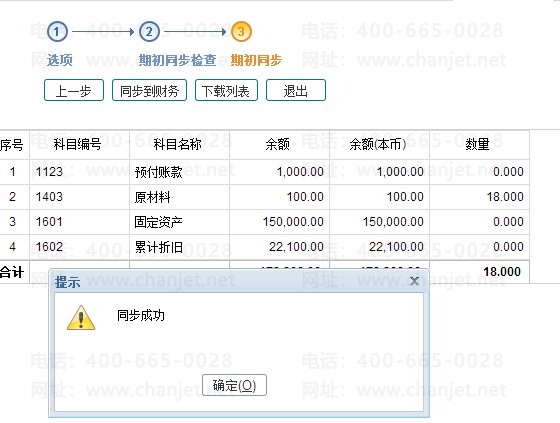560x423 pixels.
Task: Click 余额(本币) value 22,100.00 in row 4
Action: coord(396,247)
